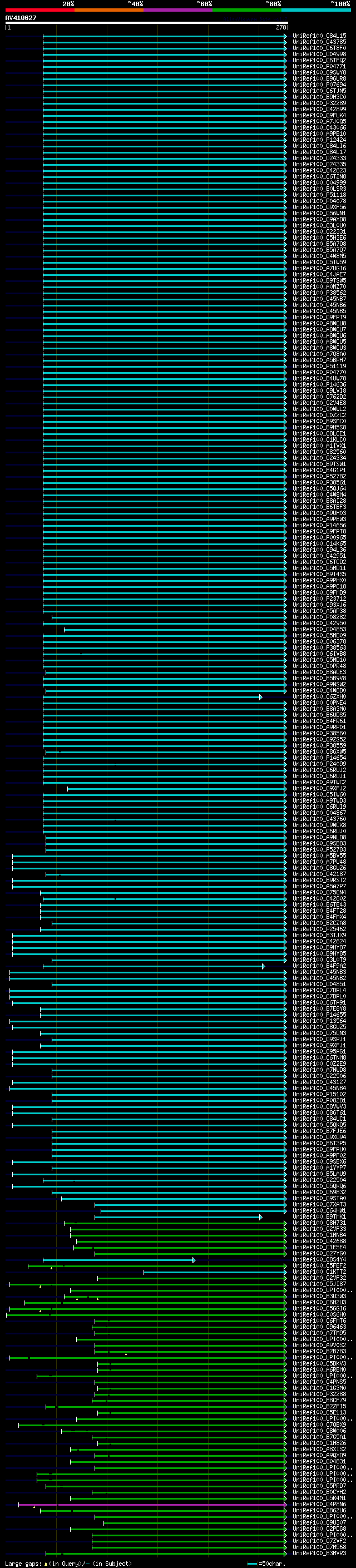
Task: Select label UniRef100_Q86ZU6
Action: [319, 1510]
